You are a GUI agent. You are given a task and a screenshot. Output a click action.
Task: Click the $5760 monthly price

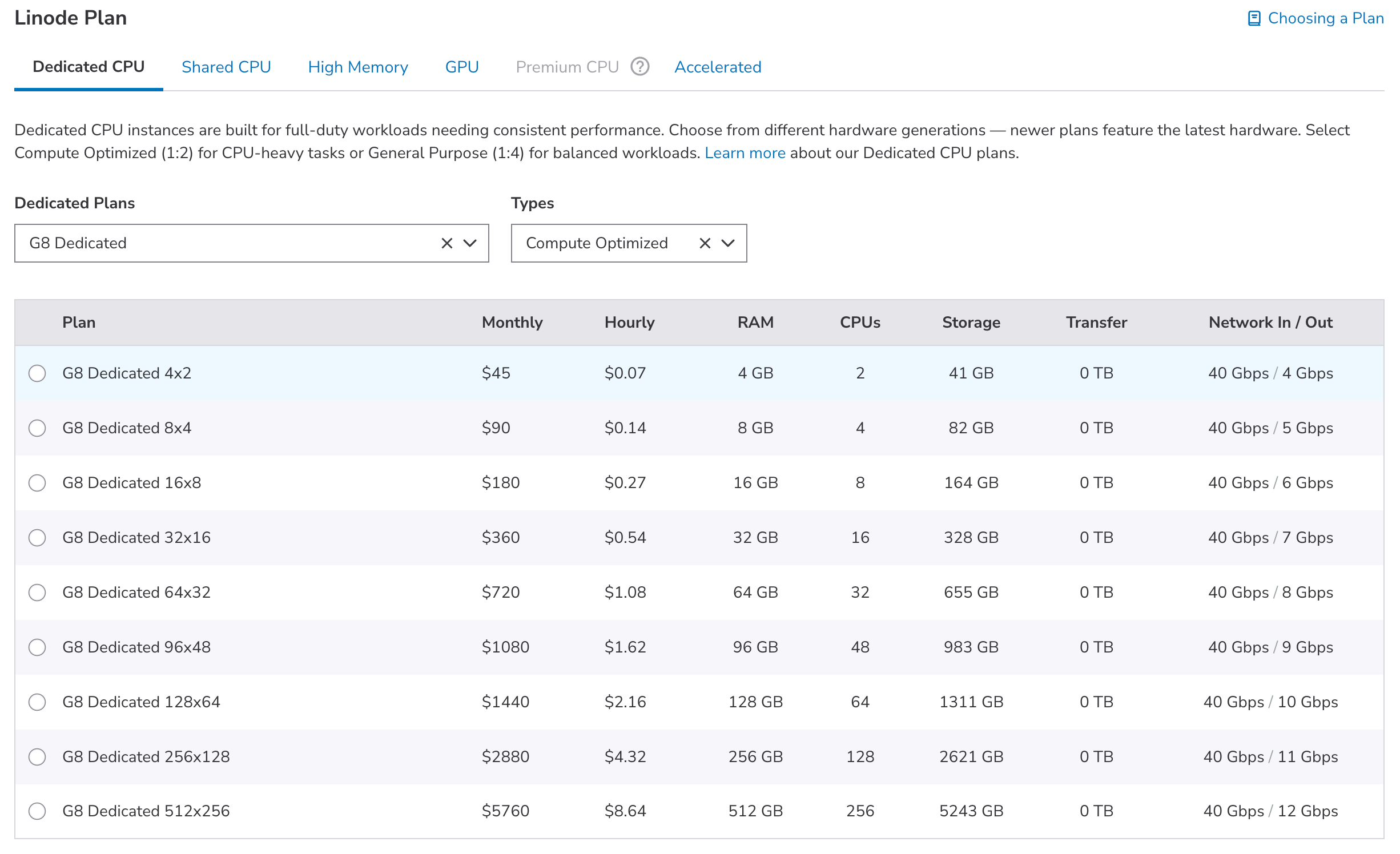point(505,811)
